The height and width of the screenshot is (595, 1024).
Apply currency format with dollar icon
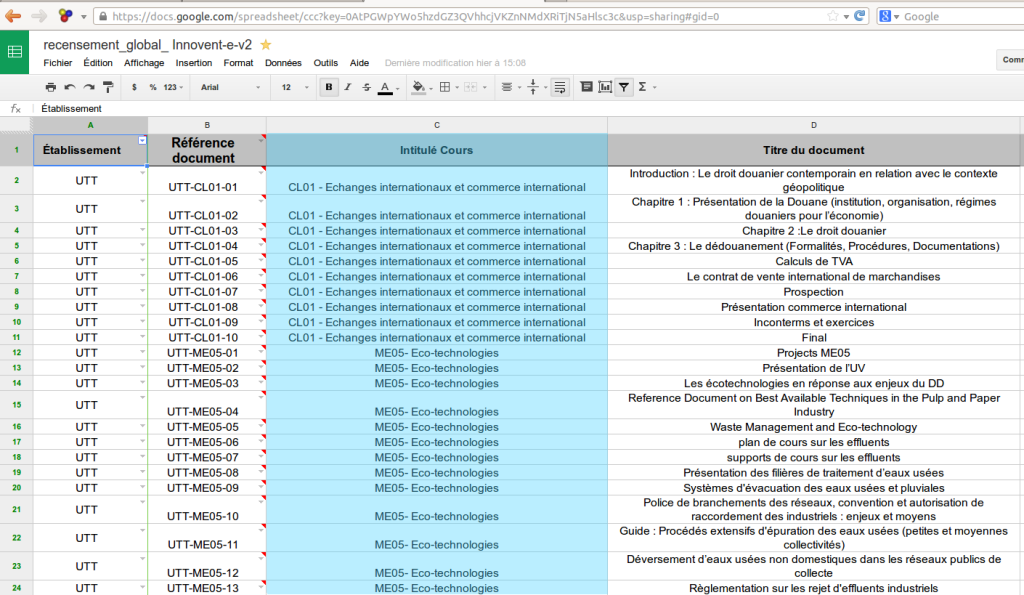(x=134, y=87)
